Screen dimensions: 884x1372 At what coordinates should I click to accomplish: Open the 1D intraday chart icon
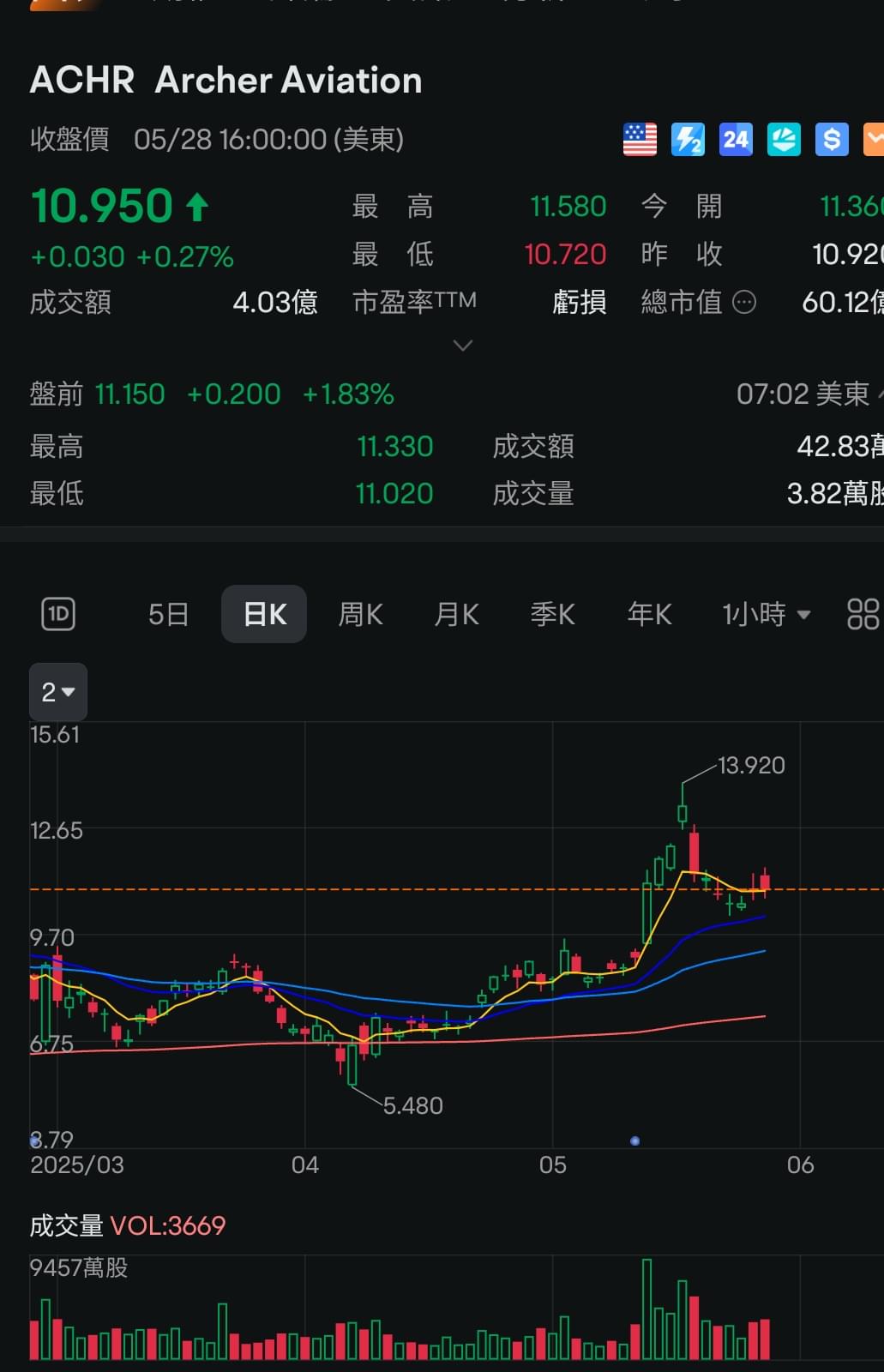point(58,614)
